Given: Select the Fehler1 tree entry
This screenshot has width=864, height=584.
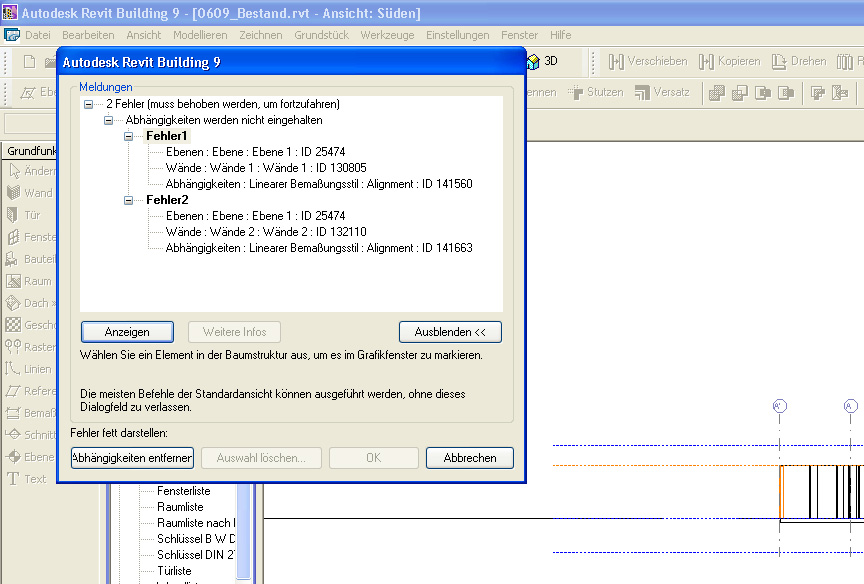Looking at the screenshot, I should [166, 136].
